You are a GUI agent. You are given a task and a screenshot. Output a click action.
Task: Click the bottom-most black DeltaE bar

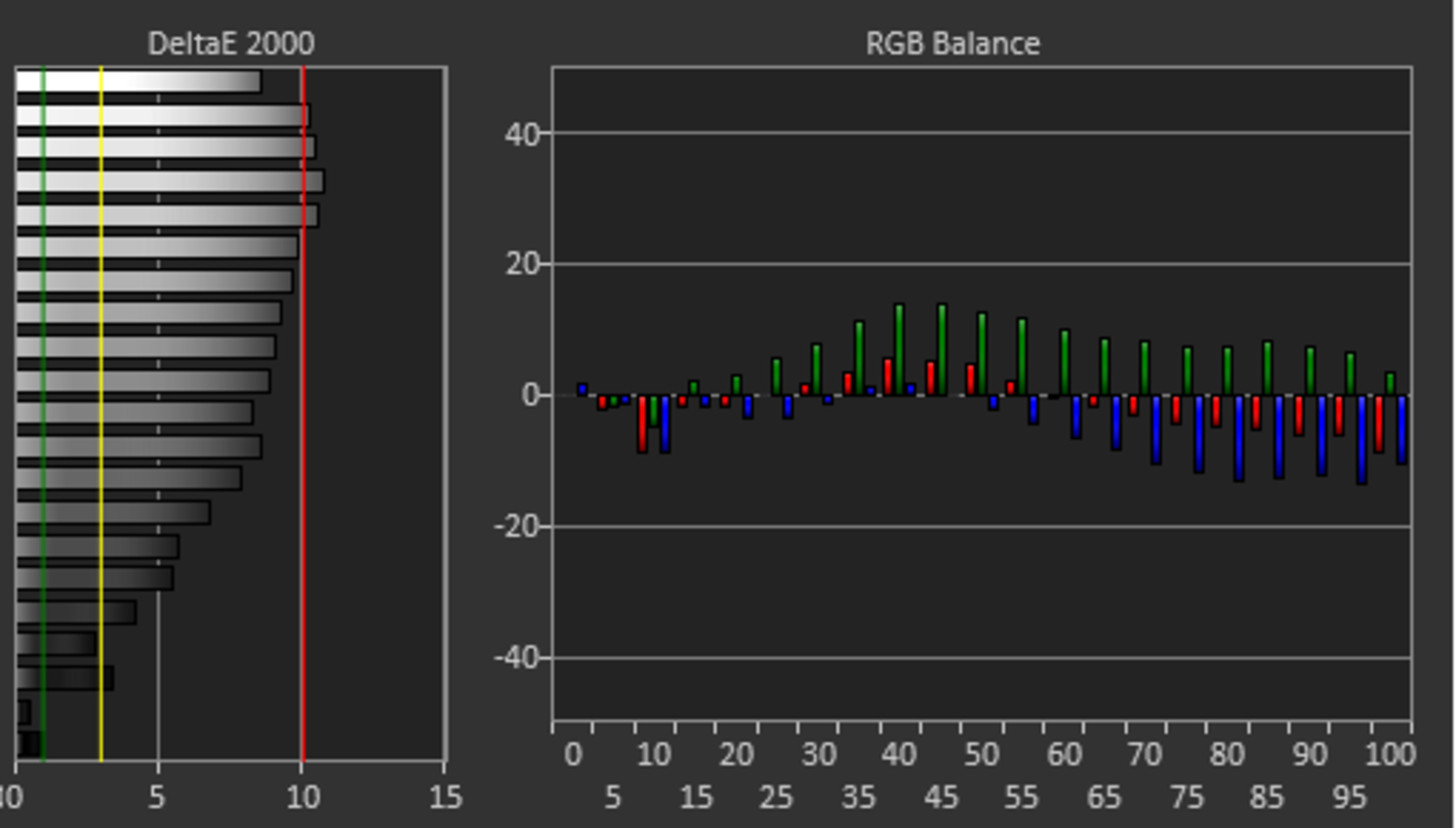pos(29,744)
